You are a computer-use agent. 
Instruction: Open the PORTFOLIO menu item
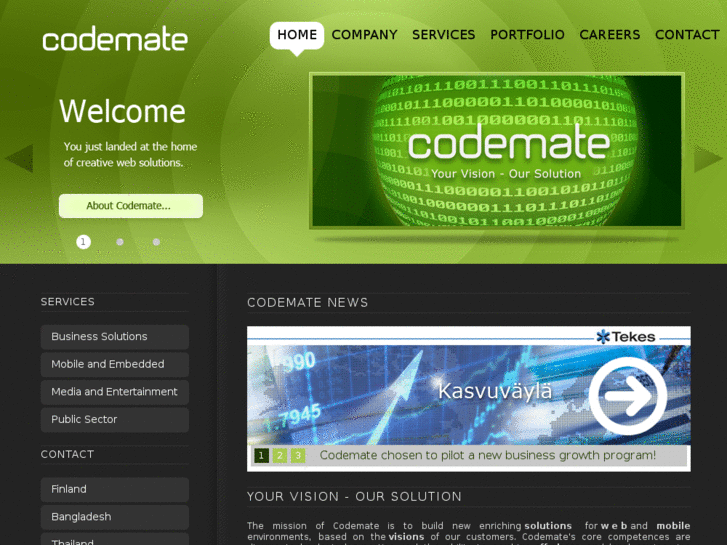coord(527,35)
